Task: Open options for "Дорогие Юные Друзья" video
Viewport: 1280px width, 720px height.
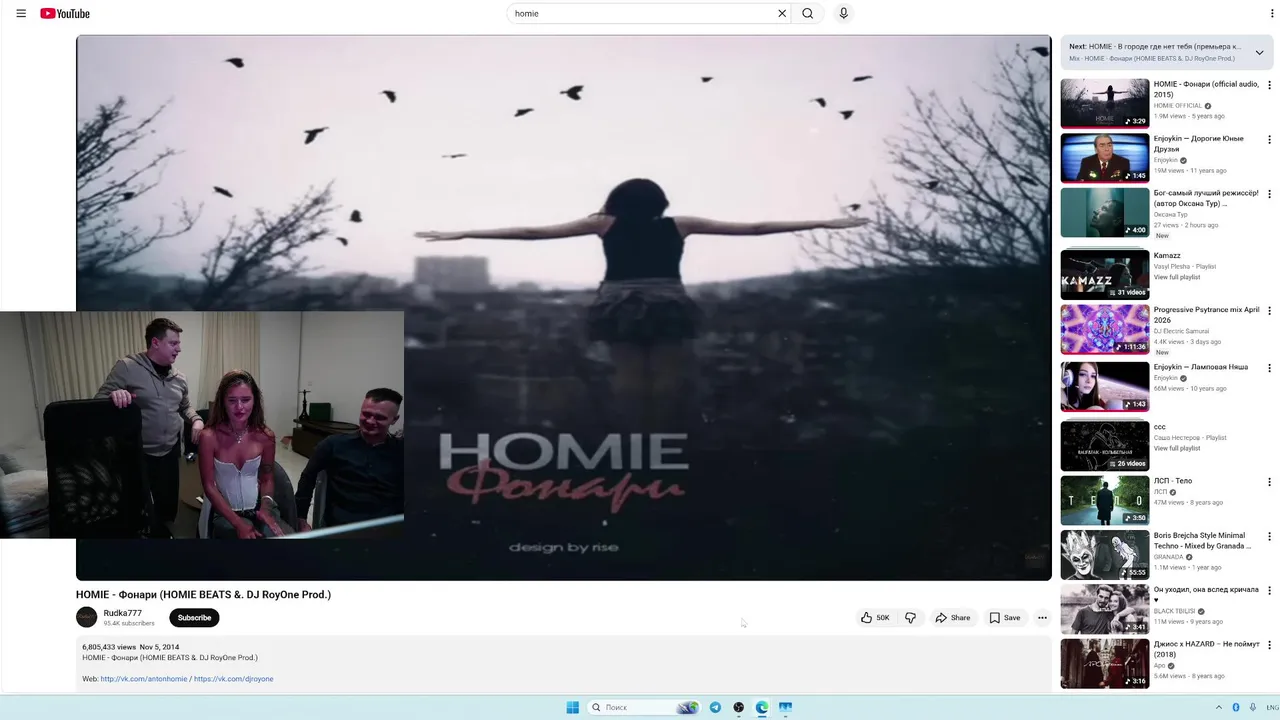Action: tap(1270, 139)
